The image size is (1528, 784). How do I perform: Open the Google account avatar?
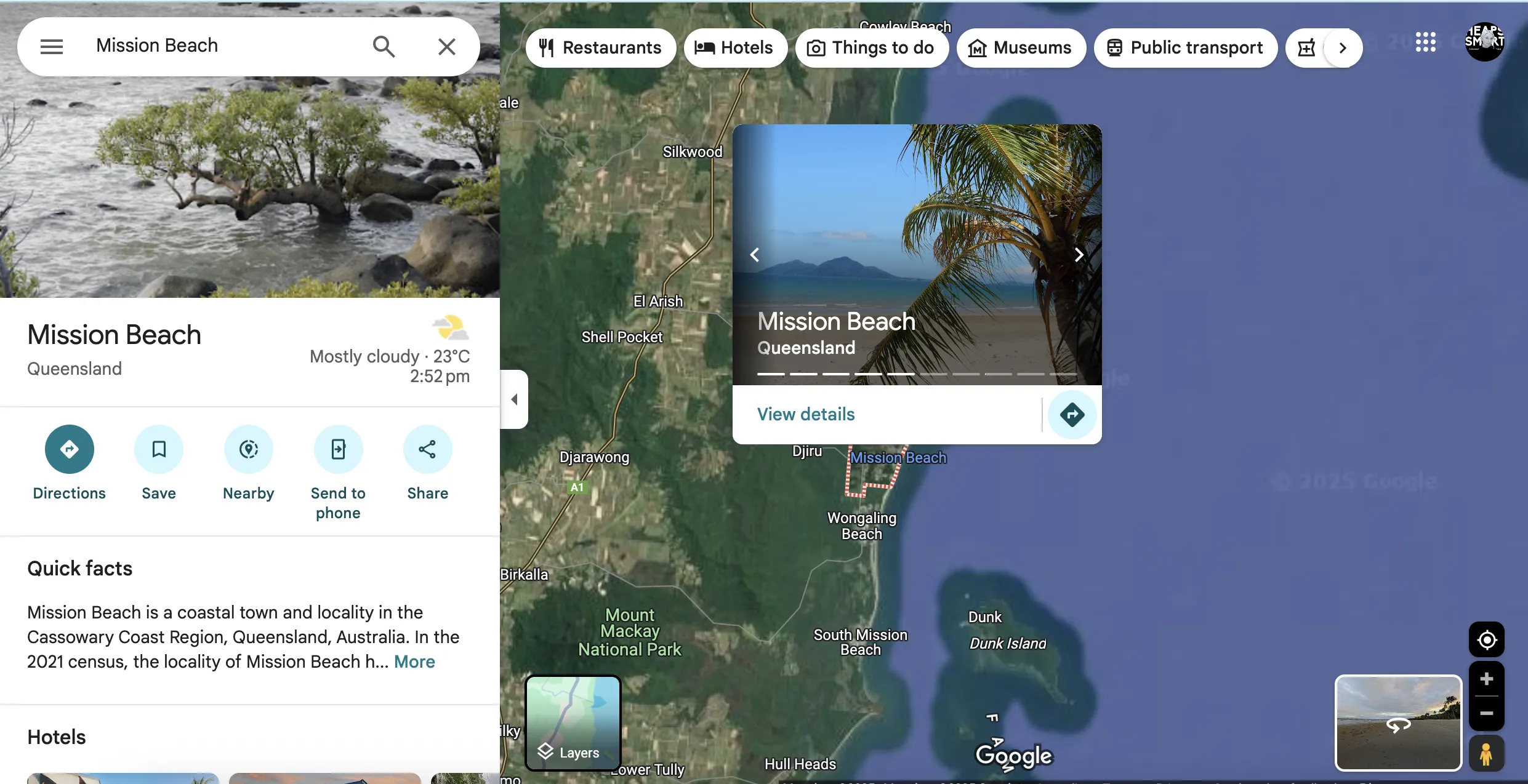(x=1484, y=42)
